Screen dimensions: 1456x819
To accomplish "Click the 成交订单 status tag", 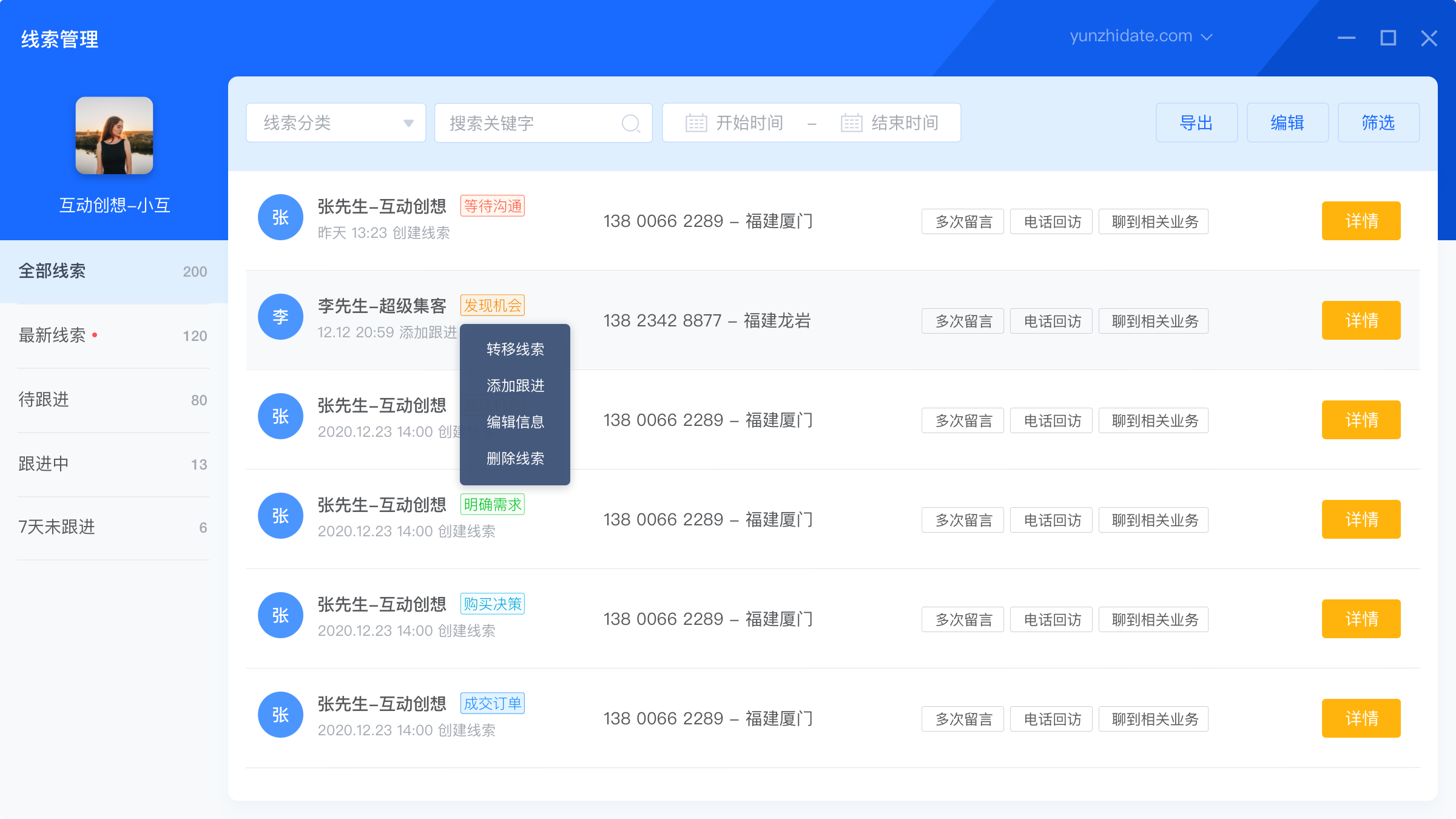I will click(x=493, y=704).
